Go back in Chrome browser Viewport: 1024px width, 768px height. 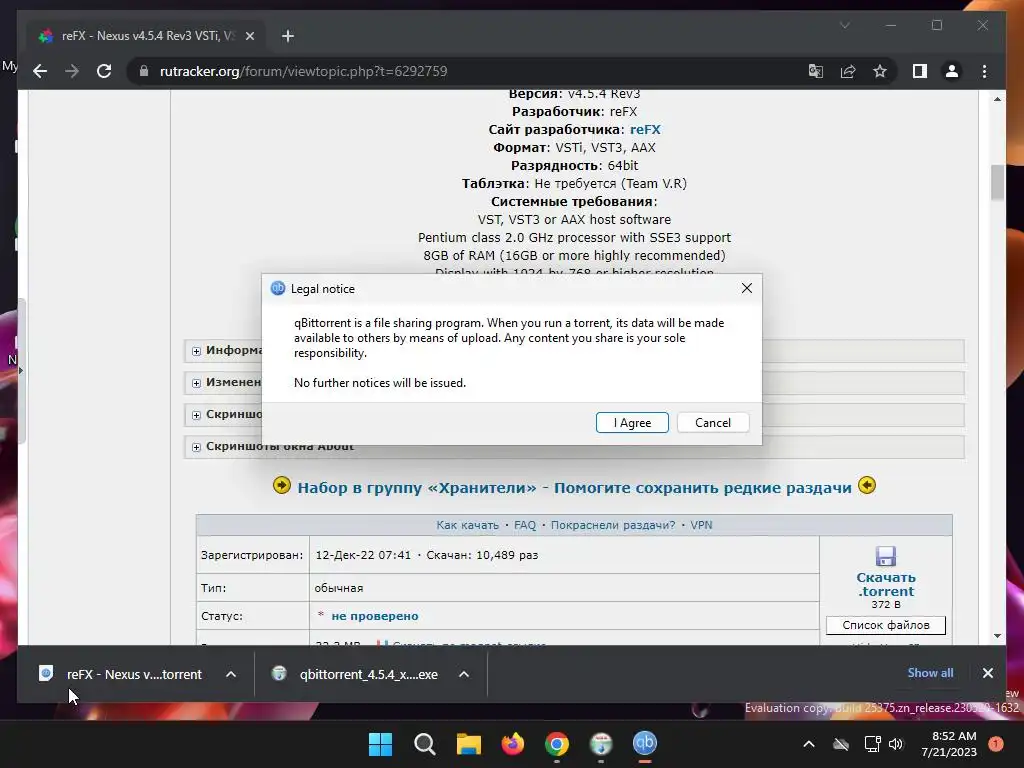(x=40, y=71)
